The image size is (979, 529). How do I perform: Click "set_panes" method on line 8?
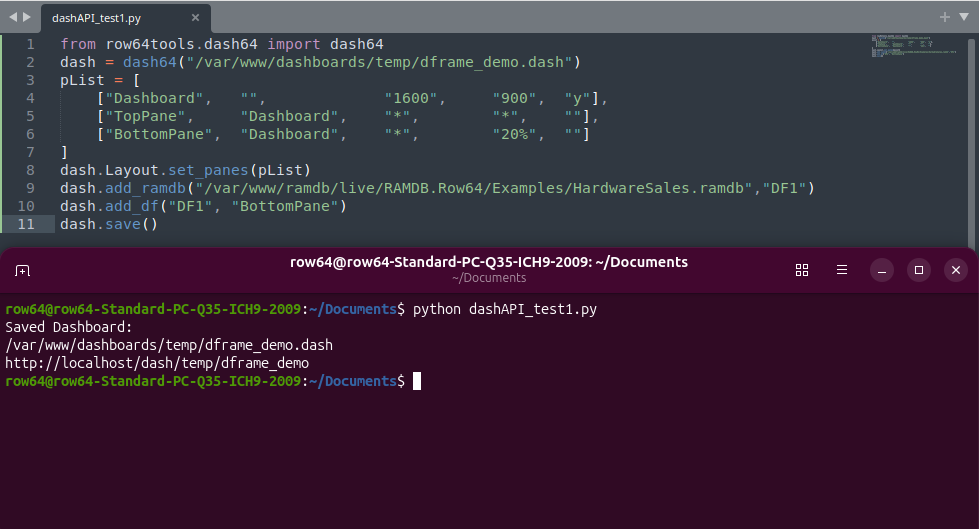208,171
